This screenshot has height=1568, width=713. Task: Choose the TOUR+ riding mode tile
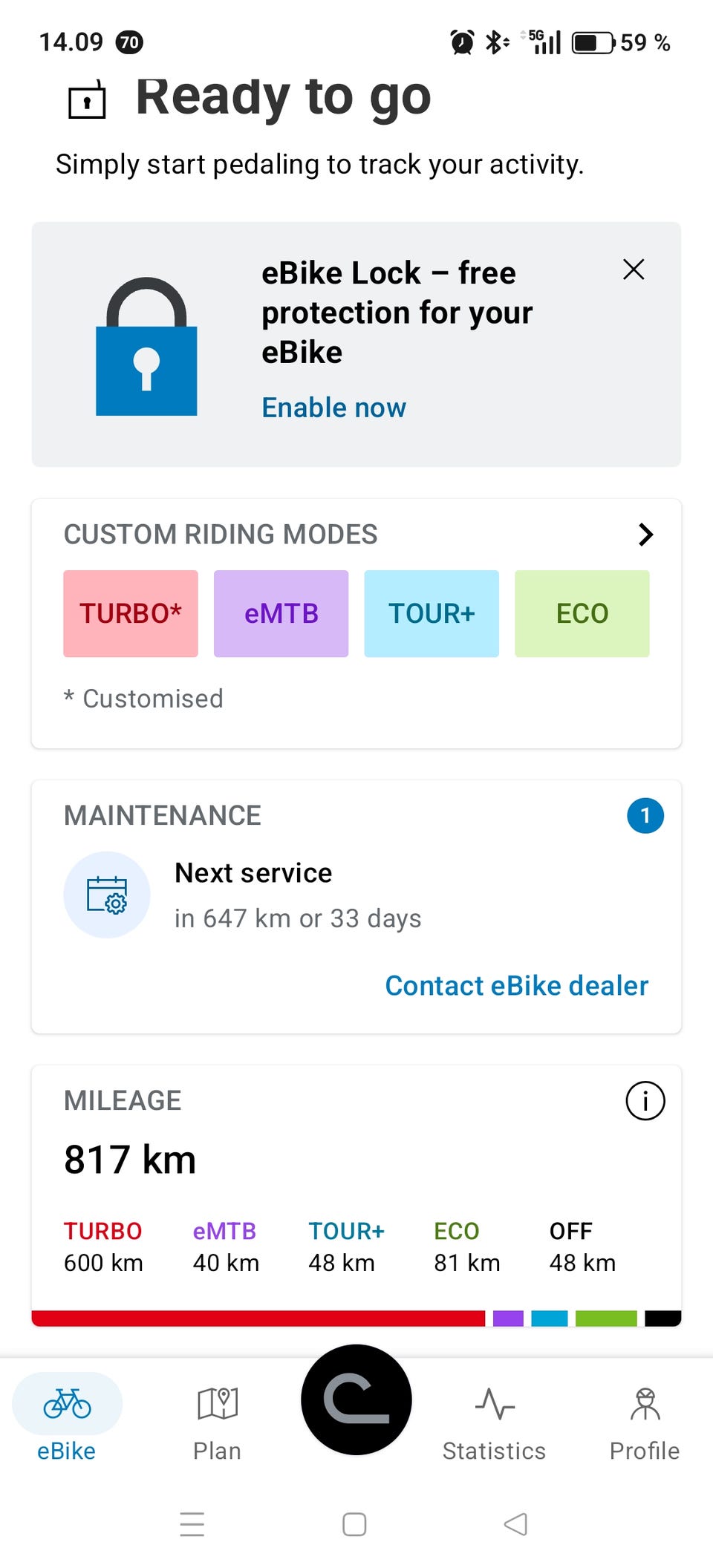coord(432,613)
